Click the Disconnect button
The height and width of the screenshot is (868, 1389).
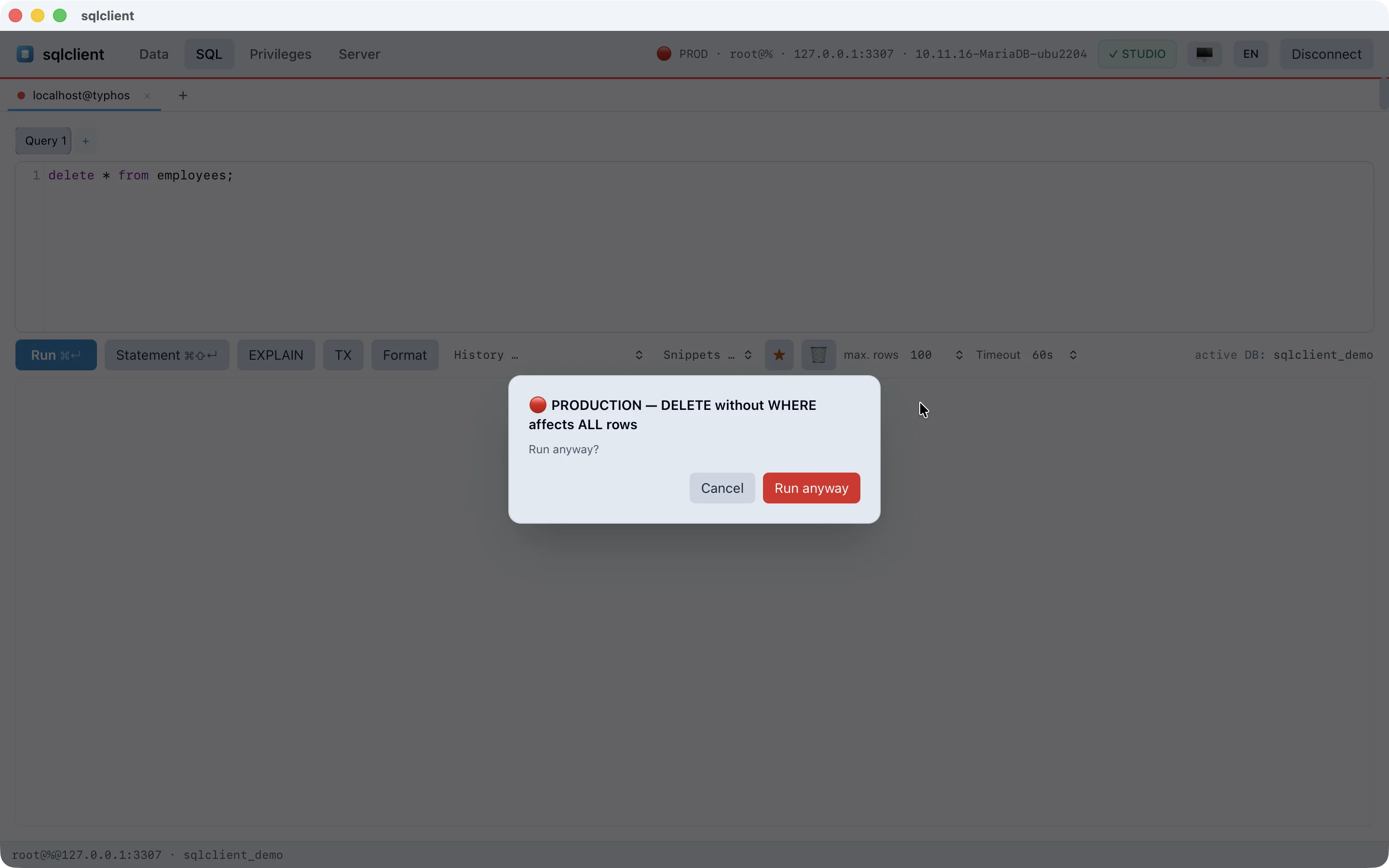[x=1326, y=54]
